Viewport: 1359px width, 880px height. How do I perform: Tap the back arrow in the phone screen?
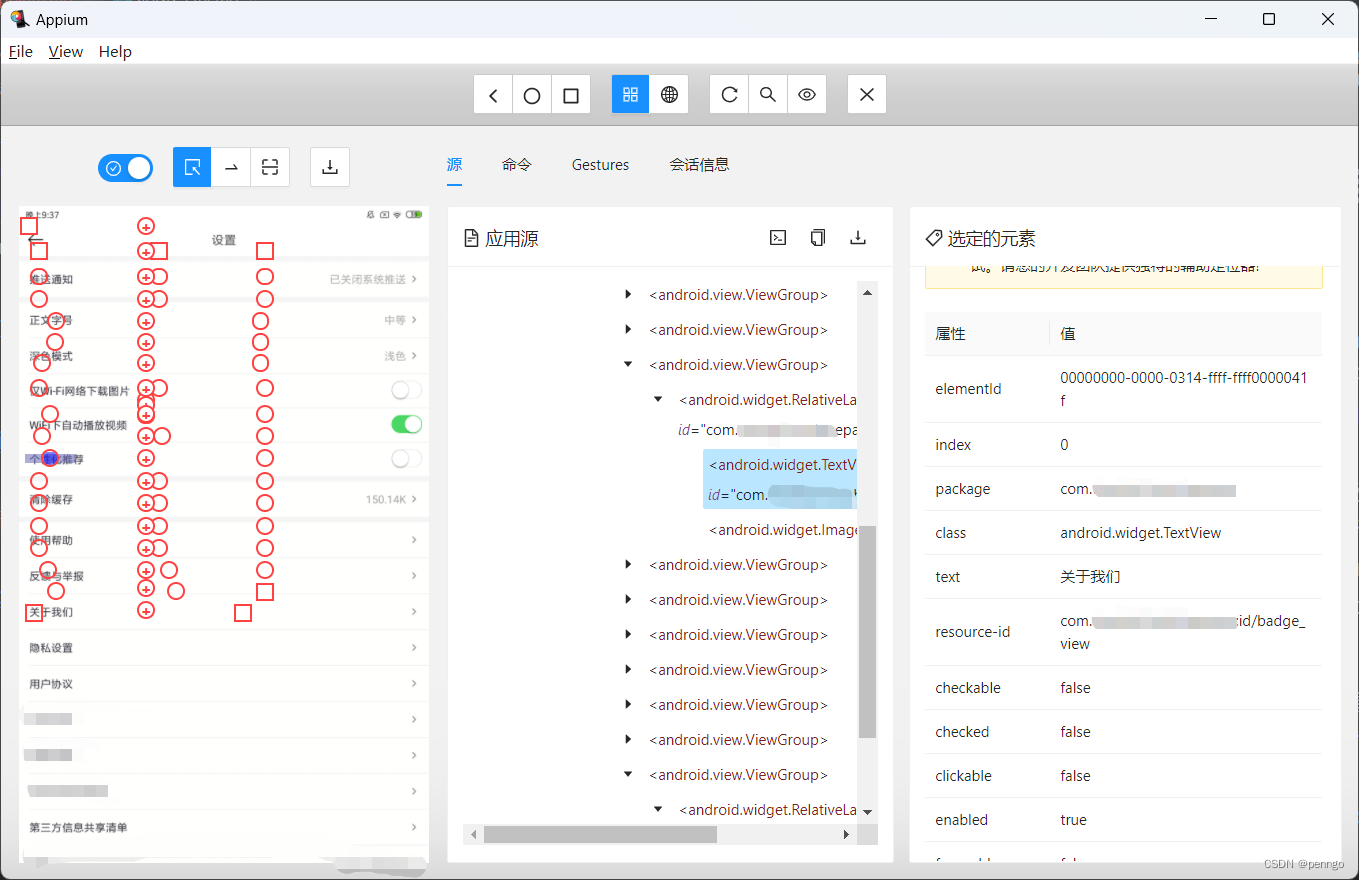click(x=36, y=240)
